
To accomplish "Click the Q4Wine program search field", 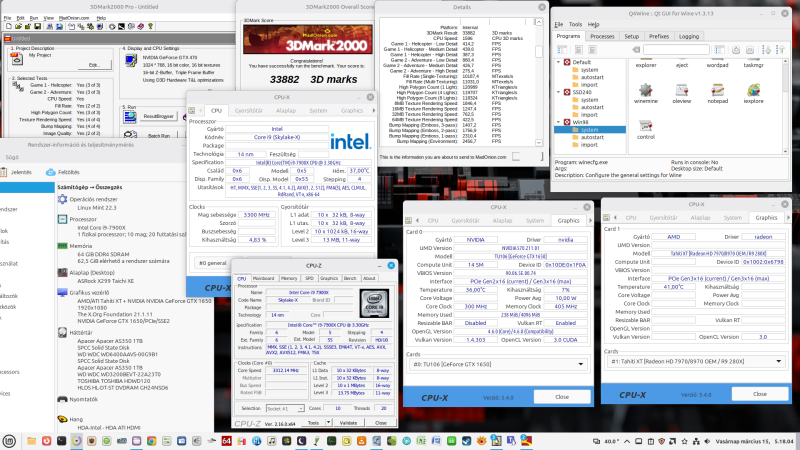I will tap(676, 49).
